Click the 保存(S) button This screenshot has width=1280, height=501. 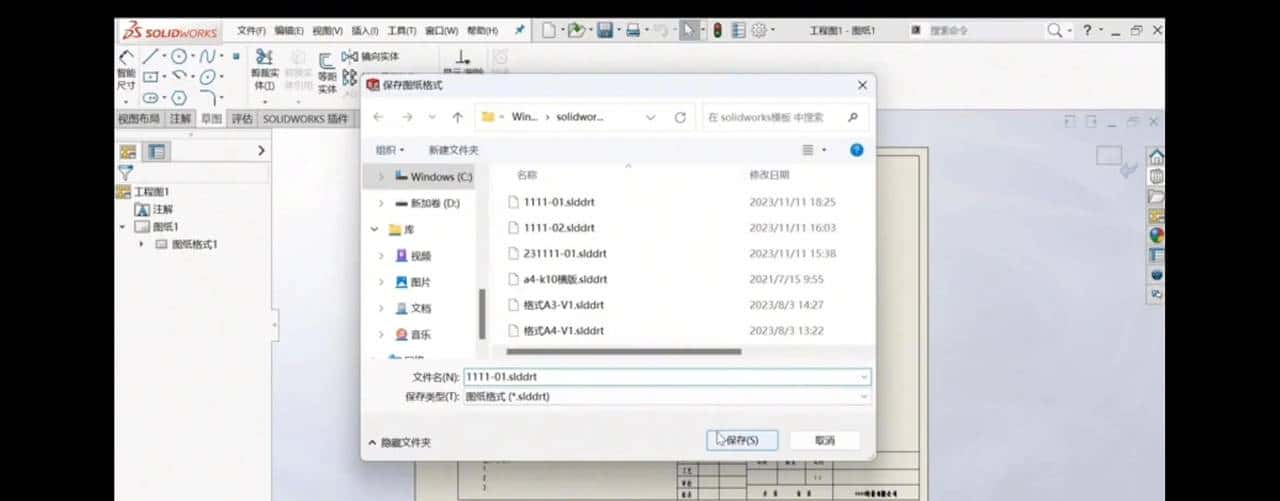[742, 440]
